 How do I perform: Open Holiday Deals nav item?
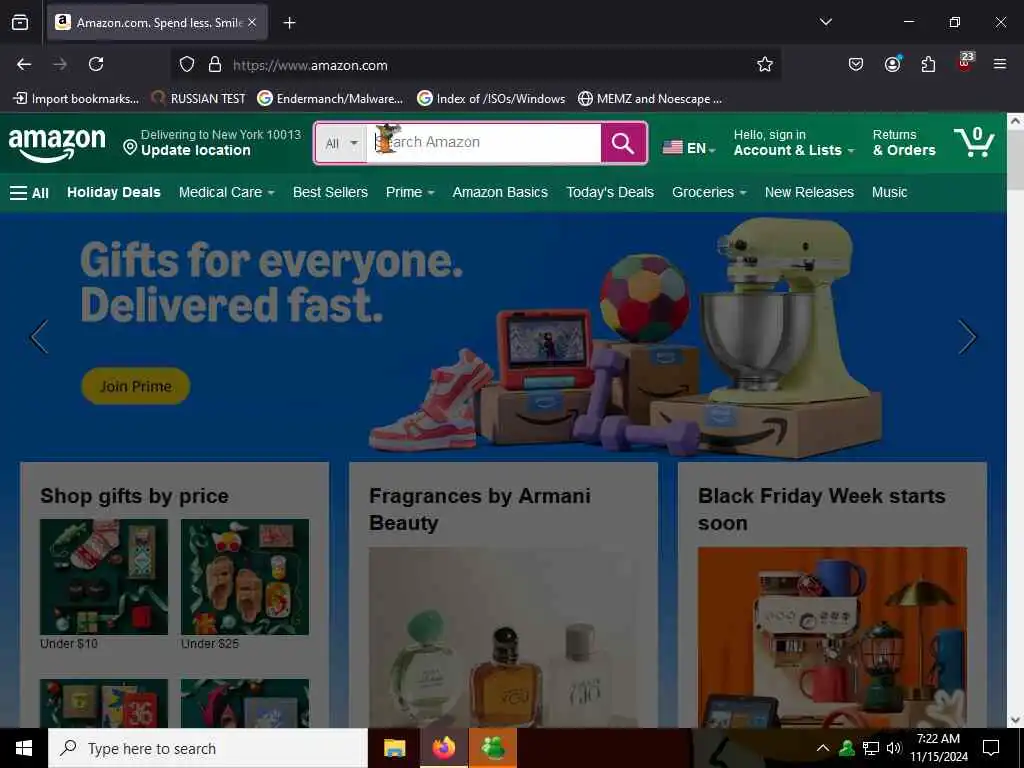[x=114, y=193]
